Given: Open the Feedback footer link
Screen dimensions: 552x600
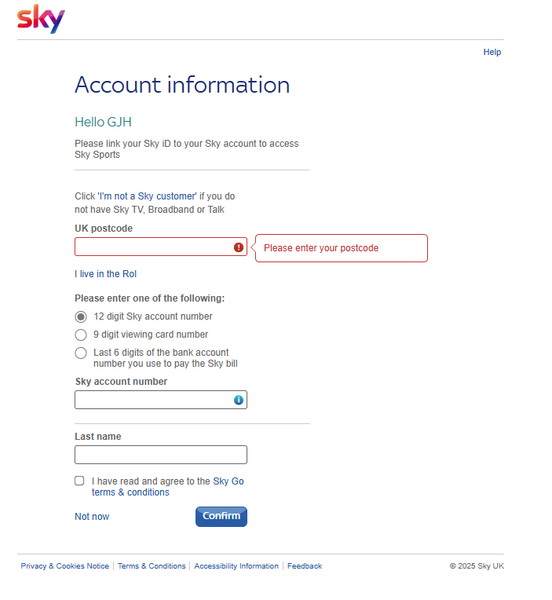Looking at the screenshot, I should [x=304, y=566].
